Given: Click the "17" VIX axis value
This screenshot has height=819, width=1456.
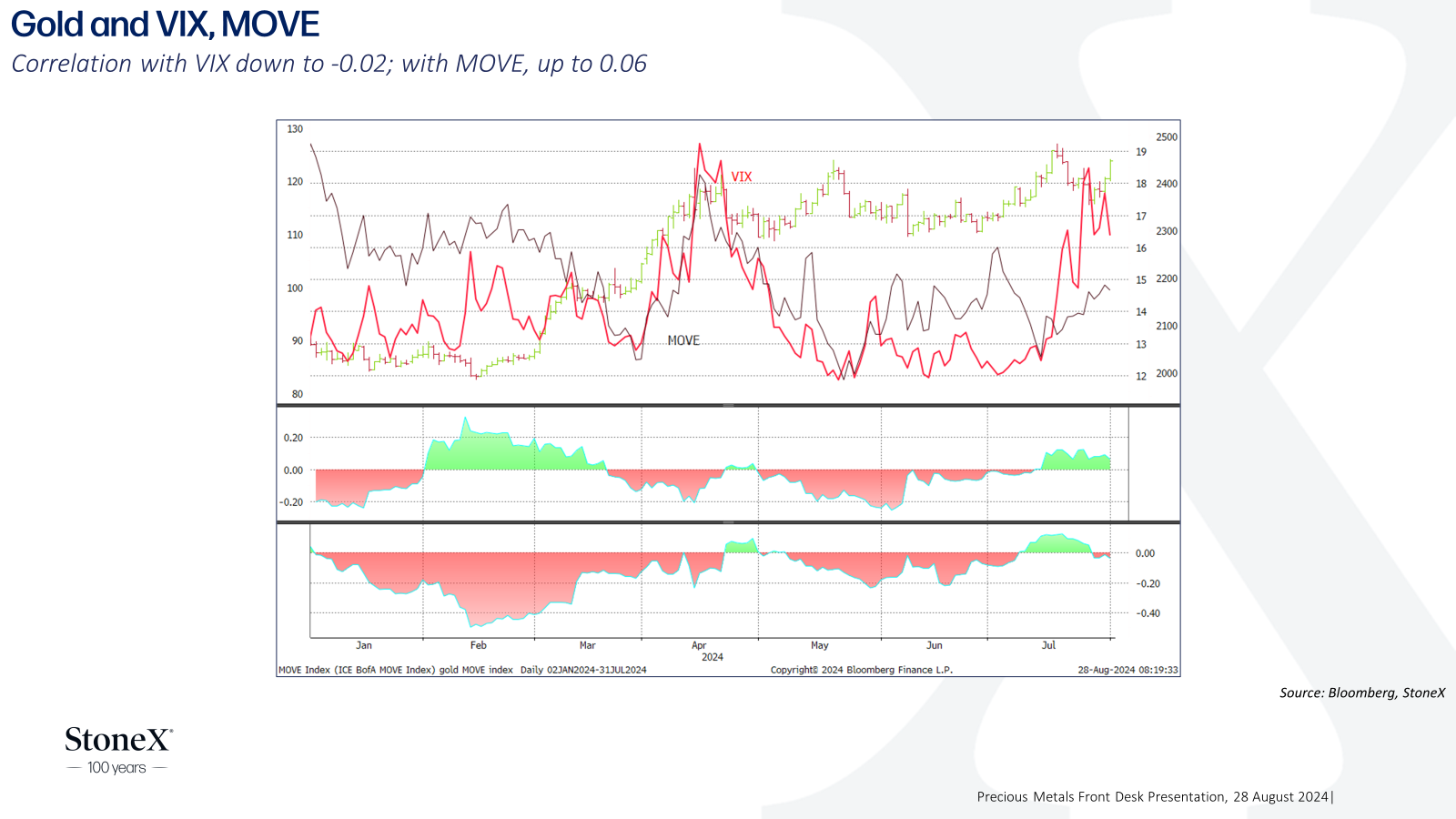Looking at the screenshot, I should pyautogui.click(x=1141, y=217).
